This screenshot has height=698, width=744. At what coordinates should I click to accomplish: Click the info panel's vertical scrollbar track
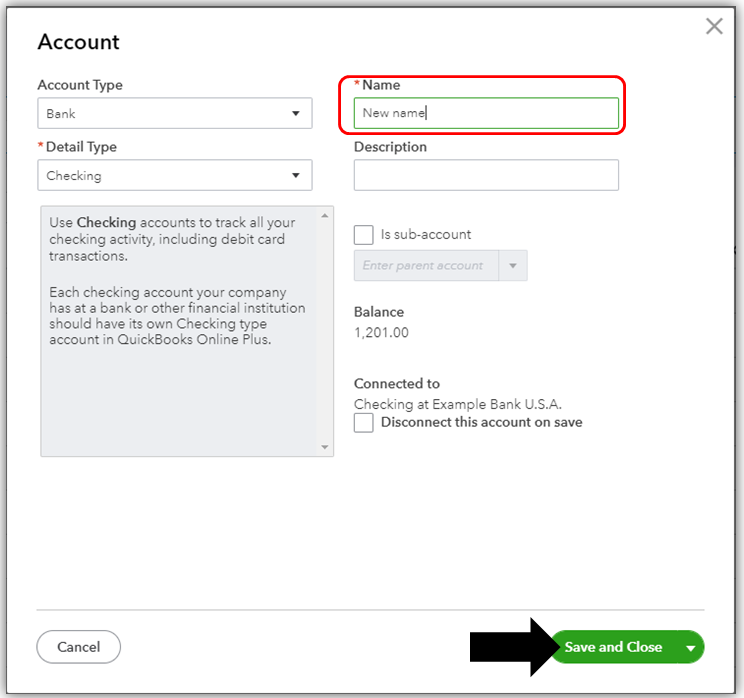324,330
